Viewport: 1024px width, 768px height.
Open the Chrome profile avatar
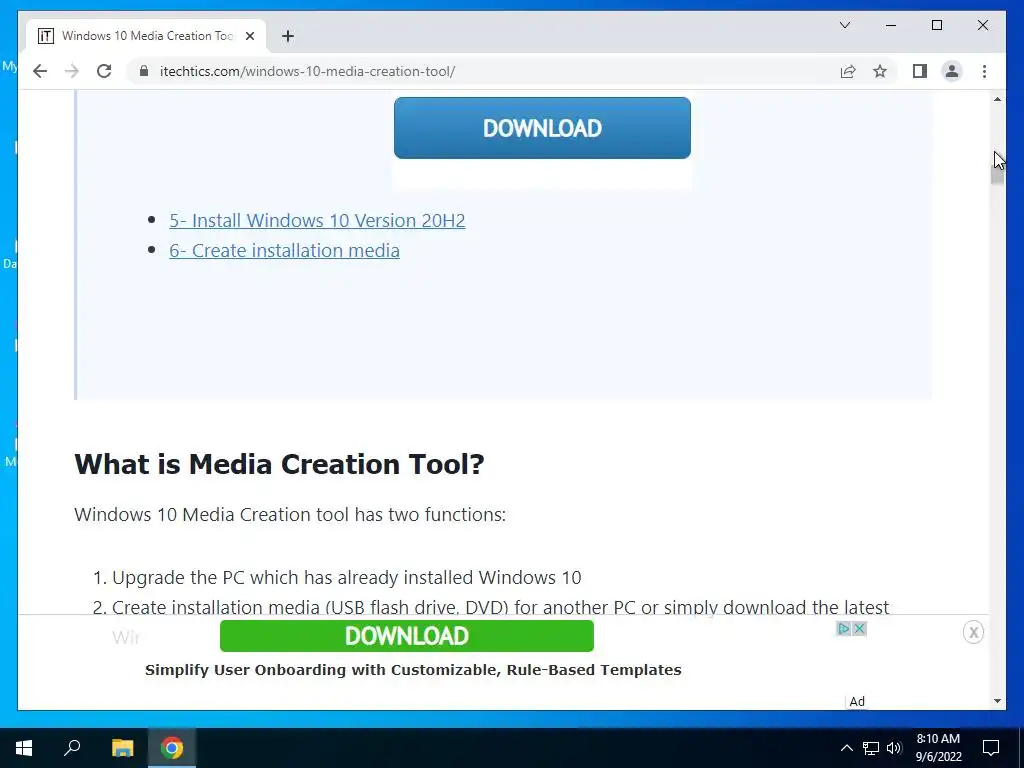pyautogui.click(x=952, y=71)
